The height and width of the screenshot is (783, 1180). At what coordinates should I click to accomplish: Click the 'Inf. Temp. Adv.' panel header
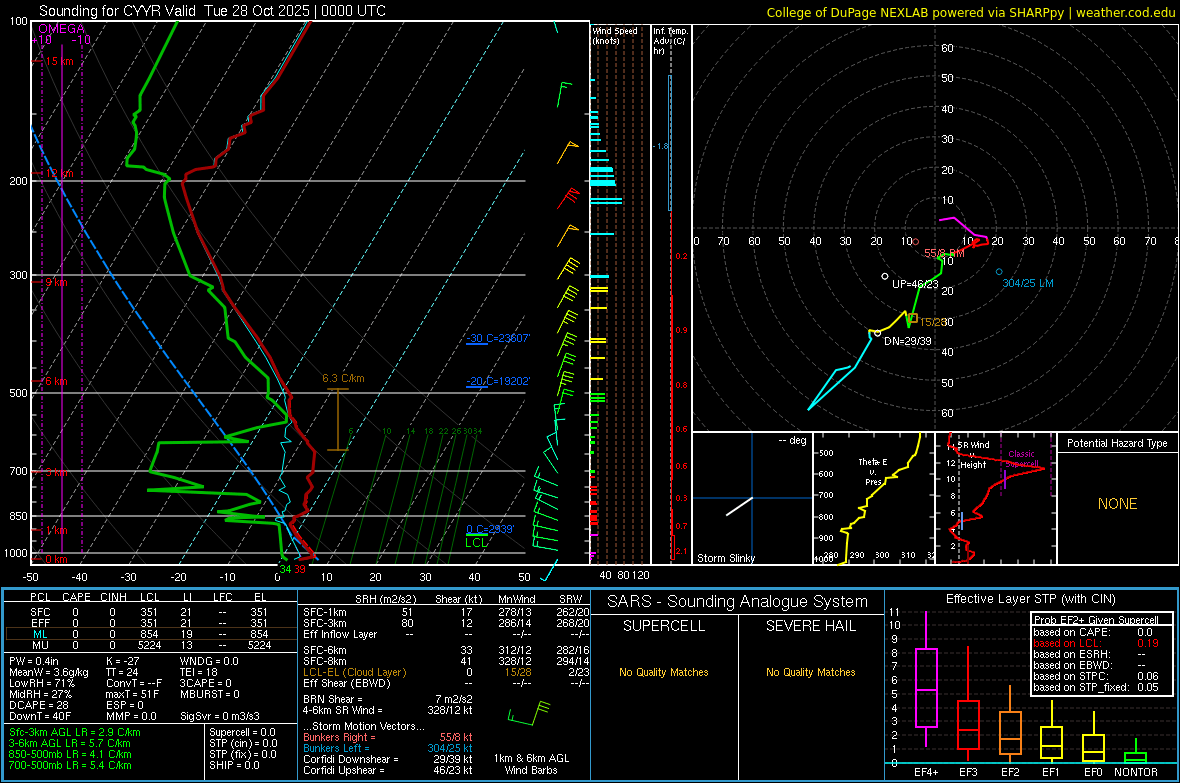(x=670, y=41)
